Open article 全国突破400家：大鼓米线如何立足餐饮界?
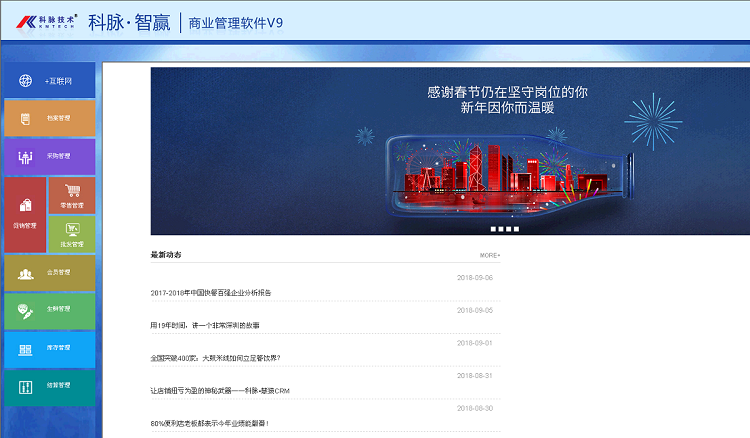 tap(215, 358)
